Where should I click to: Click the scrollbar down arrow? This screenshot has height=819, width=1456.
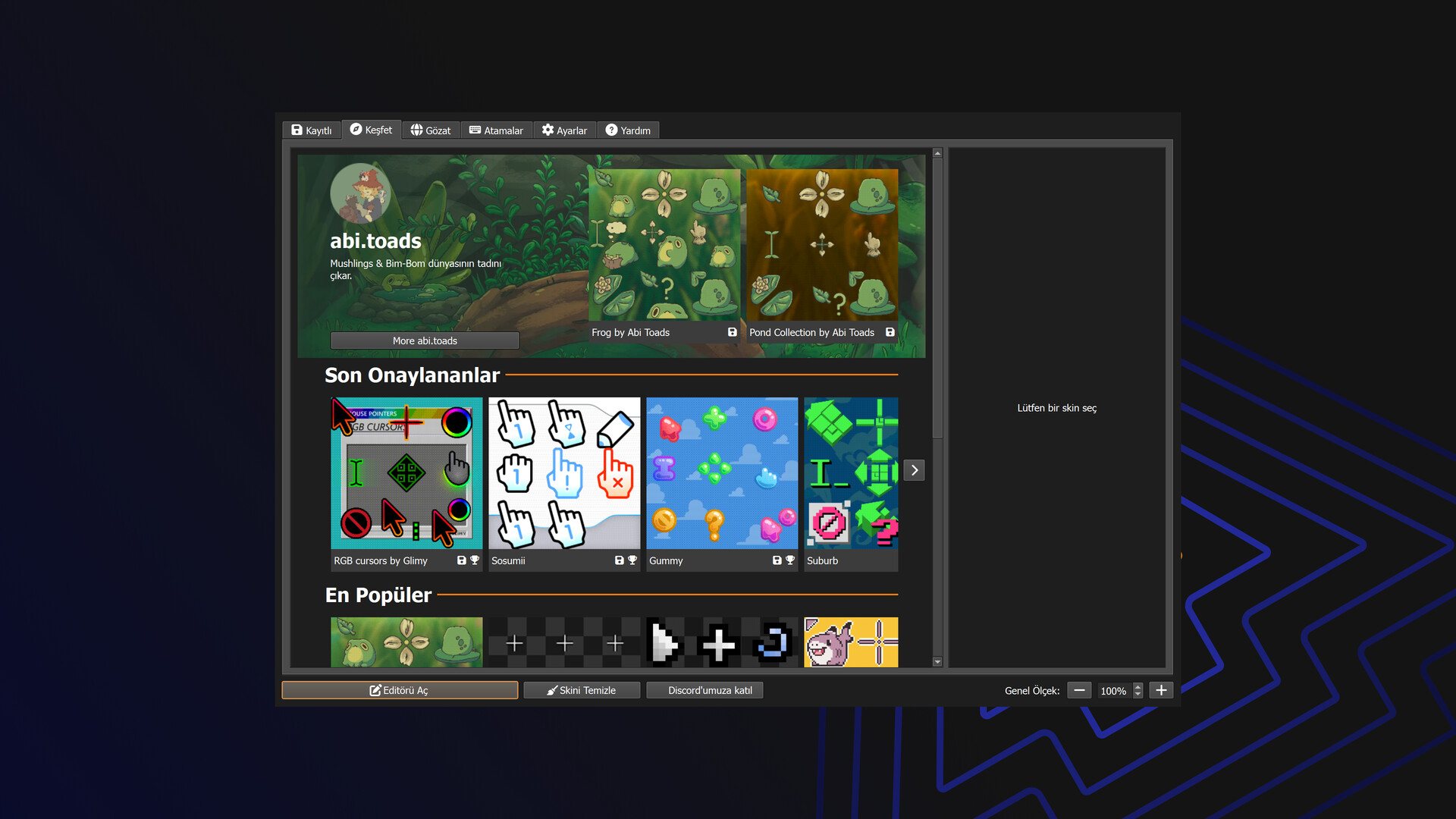(937, 662)
